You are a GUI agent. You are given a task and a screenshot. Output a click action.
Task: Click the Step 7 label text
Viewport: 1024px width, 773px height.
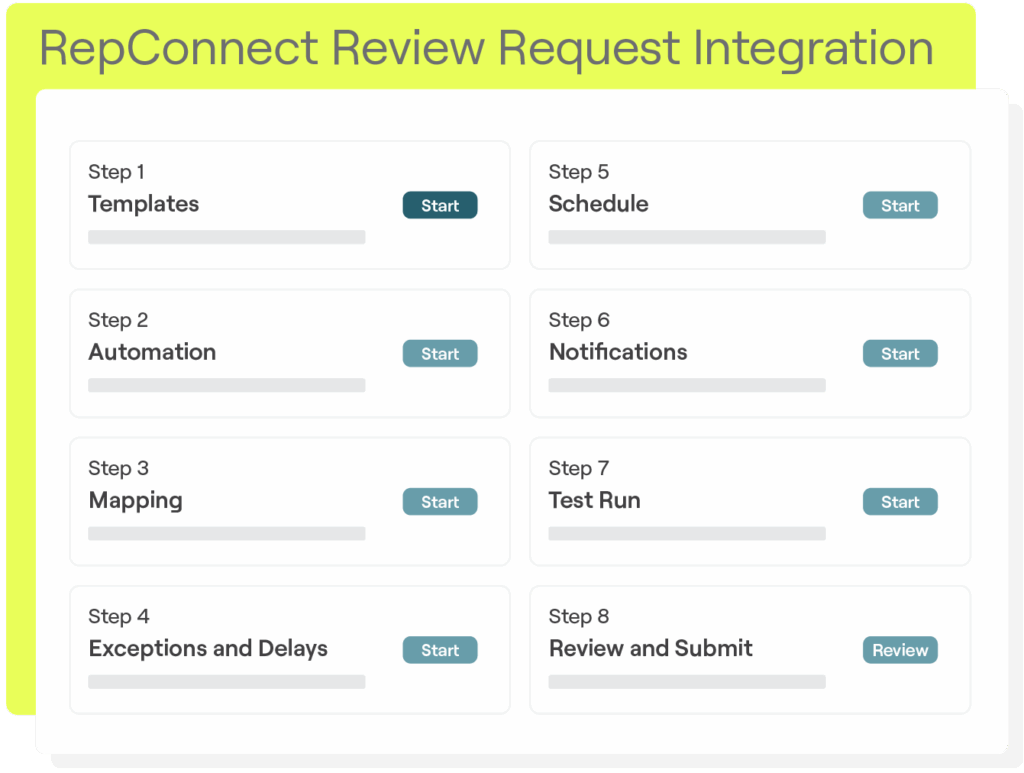click(579, 468)
